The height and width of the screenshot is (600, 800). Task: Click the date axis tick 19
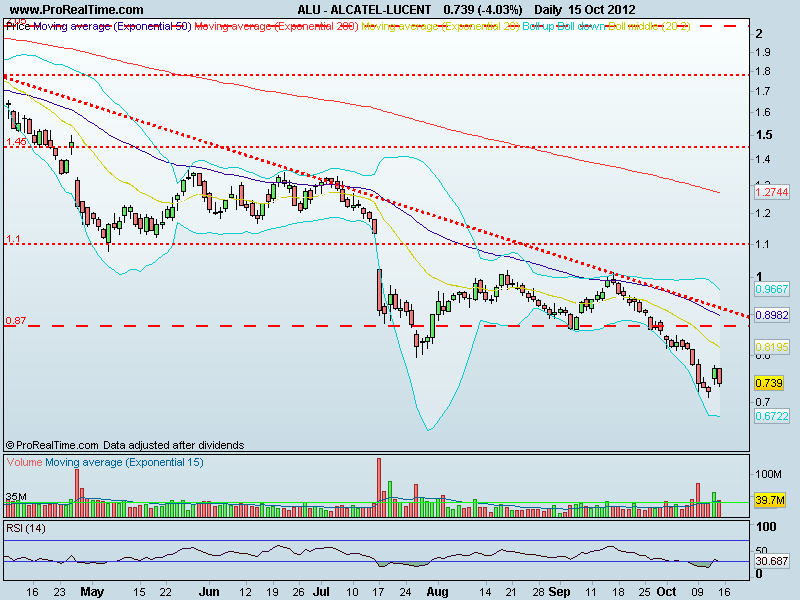point(272,592)
